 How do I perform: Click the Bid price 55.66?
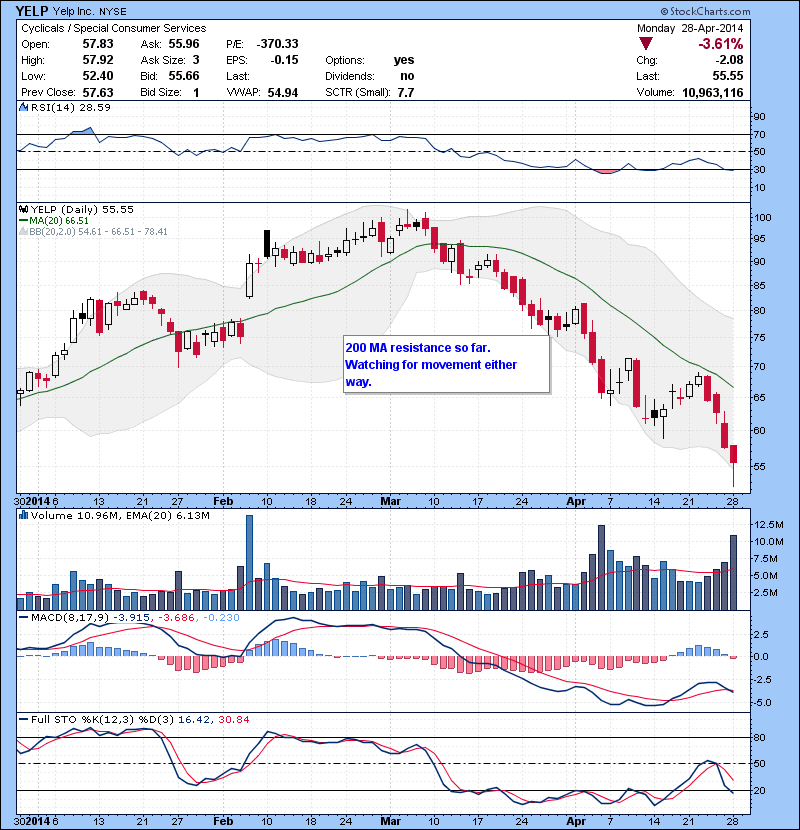[x=184, y=76]
